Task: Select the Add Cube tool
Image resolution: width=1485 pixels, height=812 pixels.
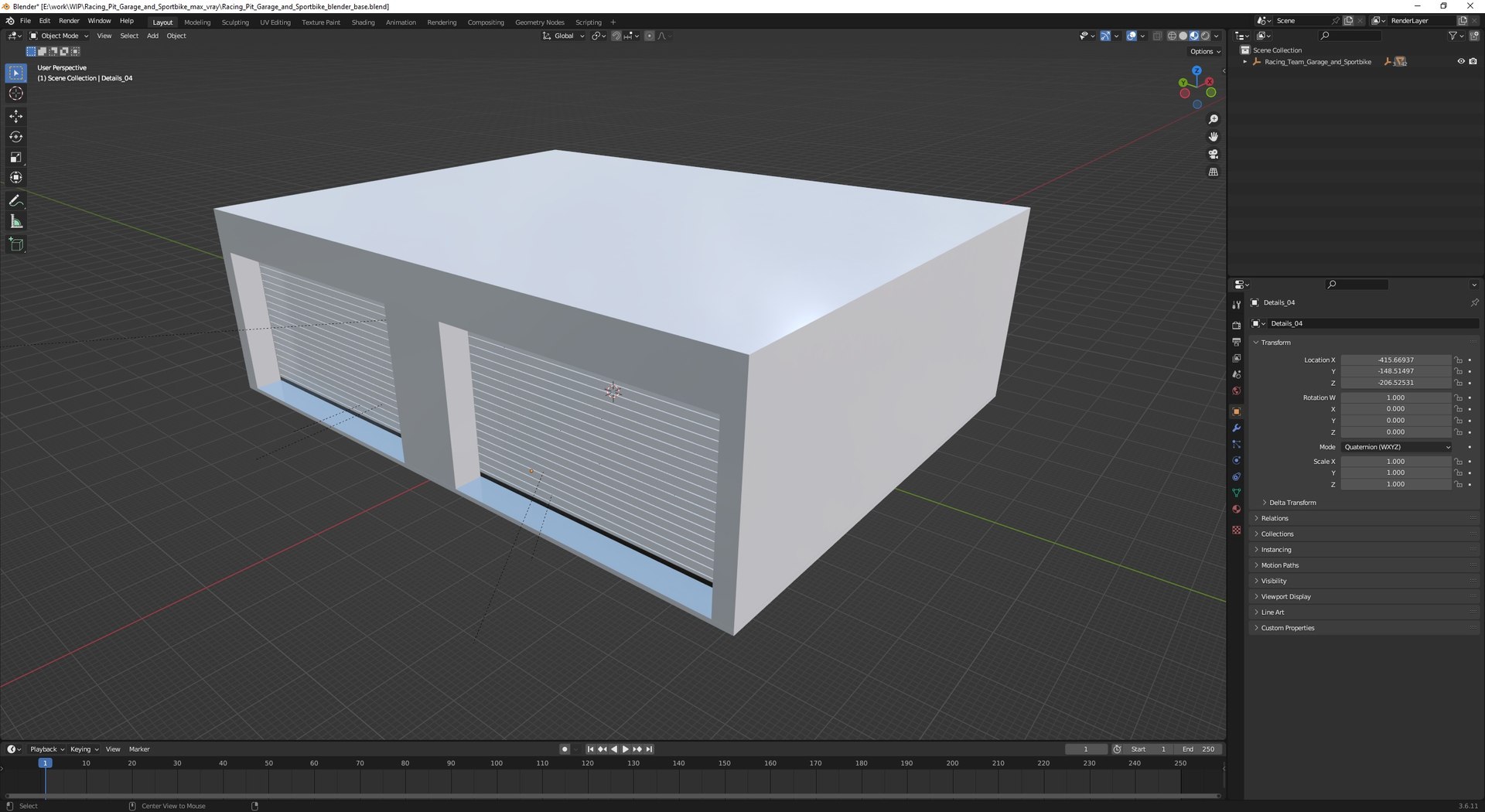Action: 15,245
